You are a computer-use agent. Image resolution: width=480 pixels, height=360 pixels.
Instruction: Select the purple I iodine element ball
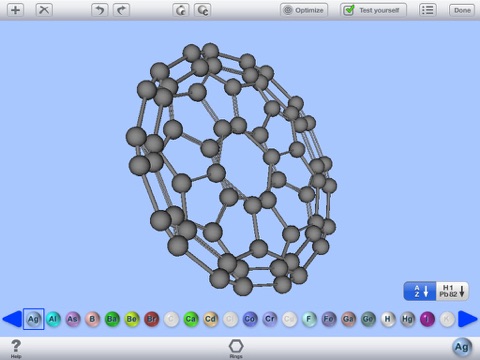[x=427, y=319]
